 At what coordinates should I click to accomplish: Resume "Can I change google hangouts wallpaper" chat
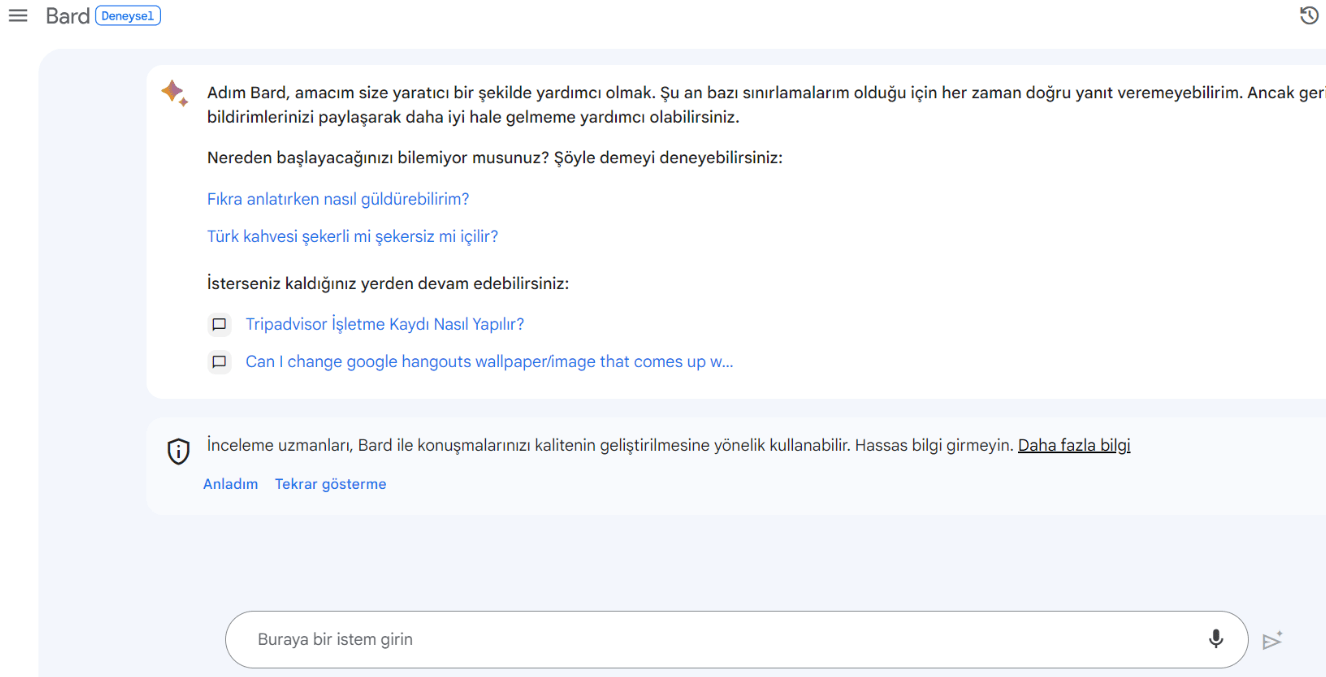coord(490,362)
